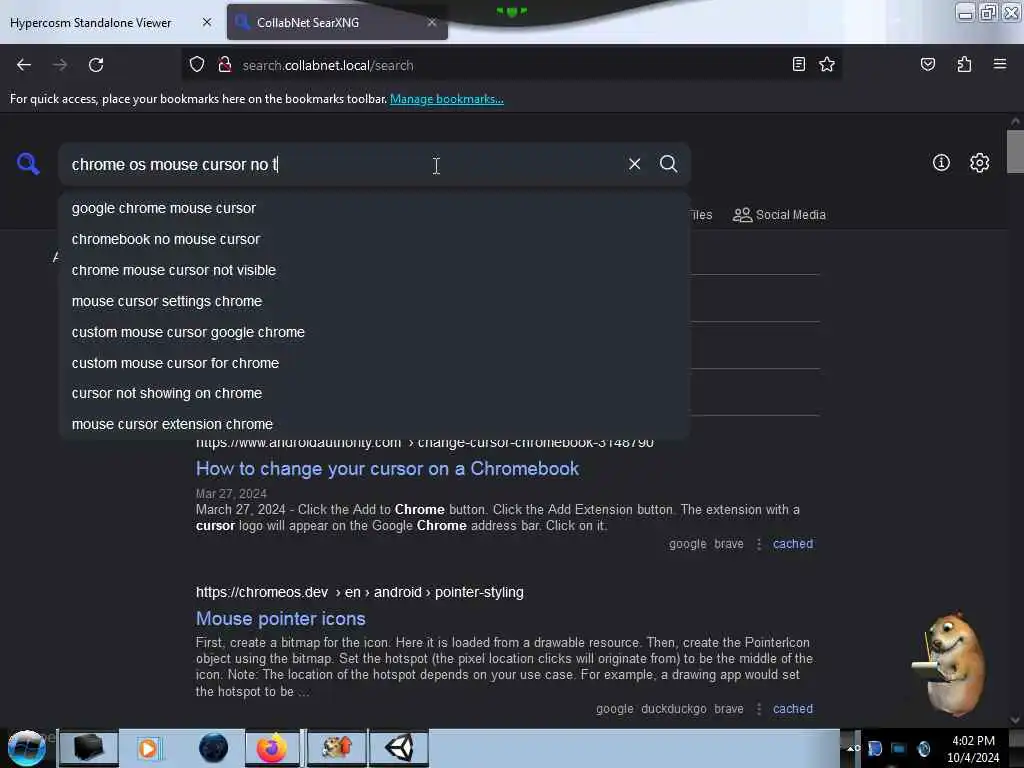Open the tracking protection shield icon
Viewport: 1024px width, 768px height.
tap(197, 65)
